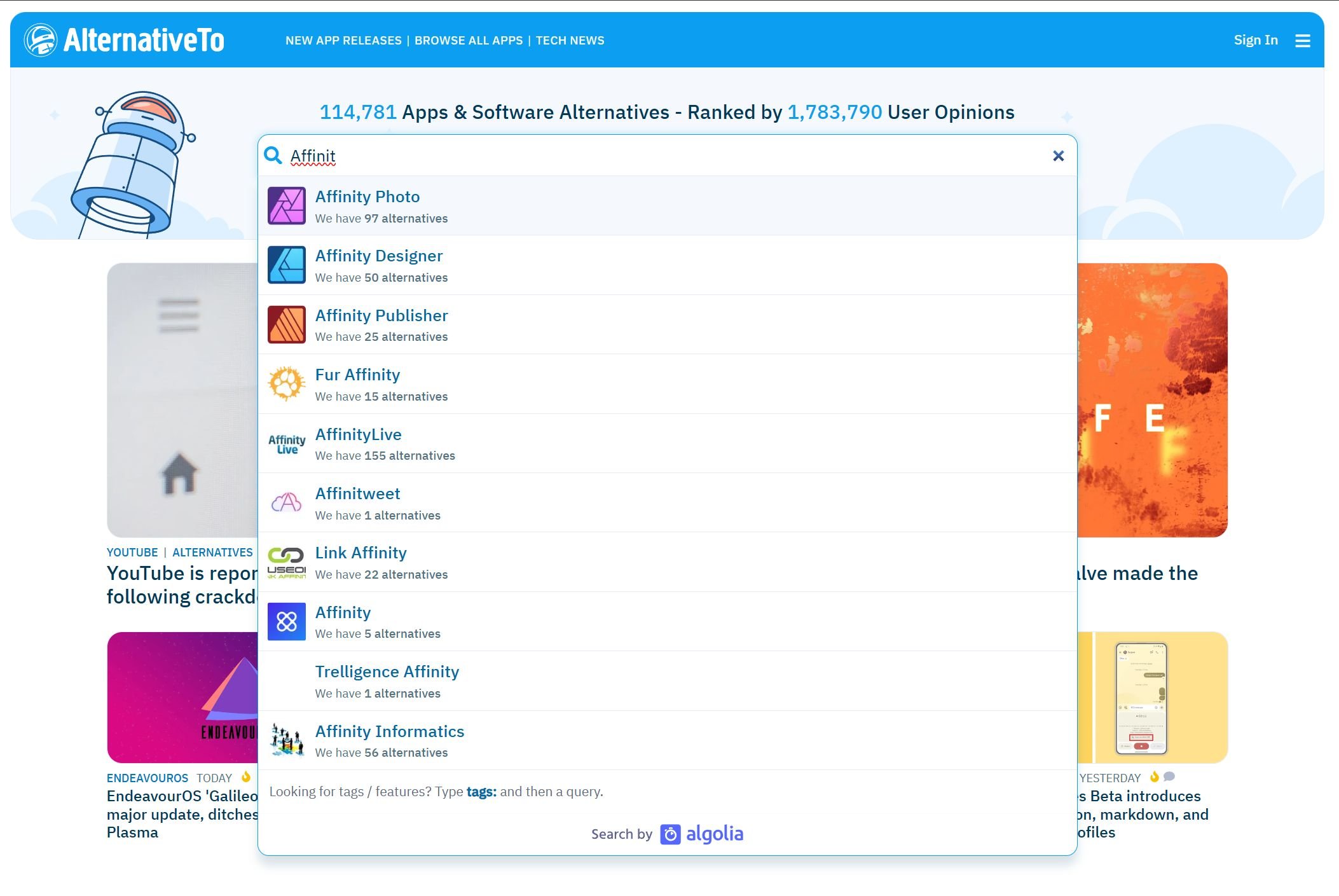This screenshot has width=1339, height=896.
Task: Click tags: search feature link
Action: pos(481,790)
